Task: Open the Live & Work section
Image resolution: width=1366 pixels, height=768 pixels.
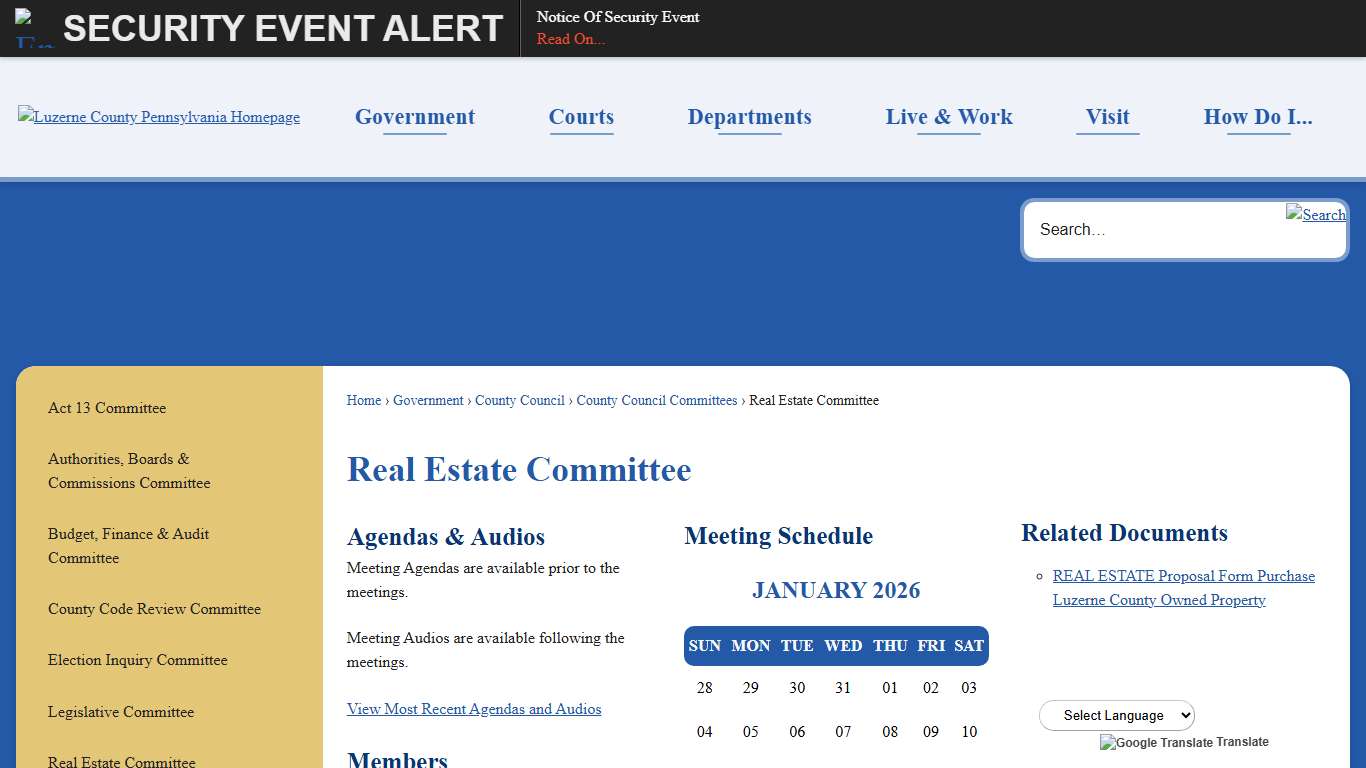Action: [948, 117]
